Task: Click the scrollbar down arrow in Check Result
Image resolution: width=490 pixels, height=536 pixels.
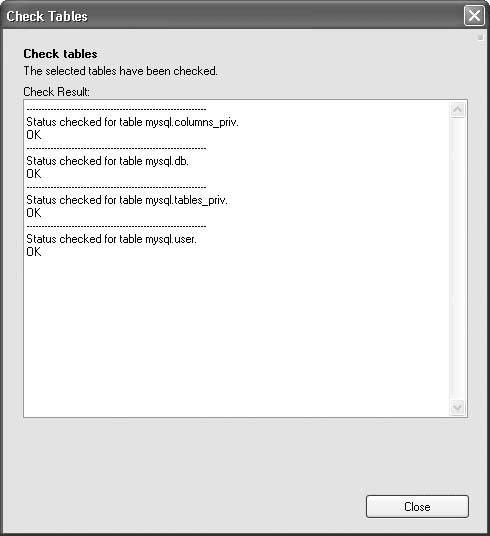Action: tap(458, 407)
